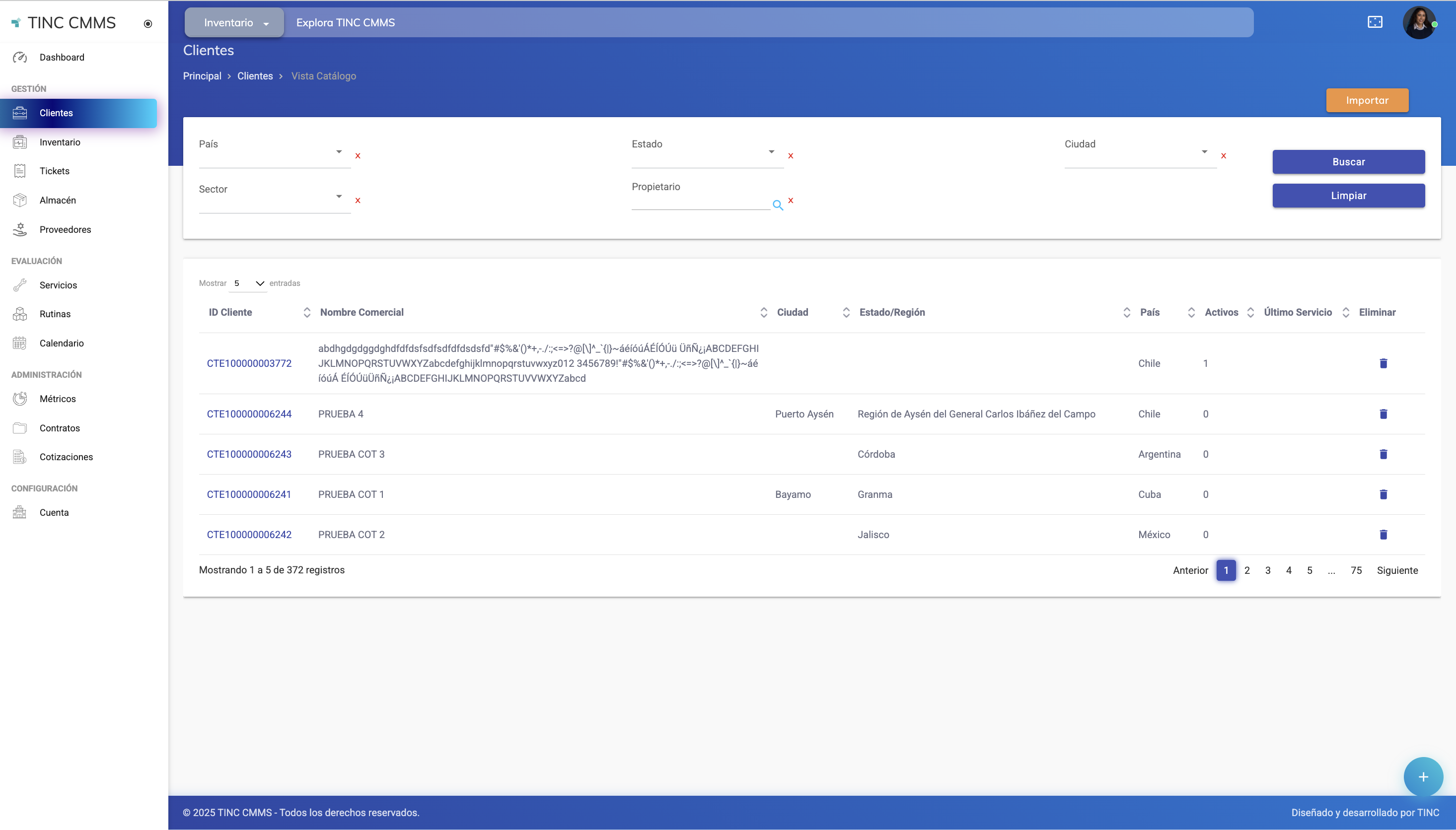Viewport: 1456px width, 830px height.
Task: Open client CTE100000006243 link
Action: (x=249, y=454)
